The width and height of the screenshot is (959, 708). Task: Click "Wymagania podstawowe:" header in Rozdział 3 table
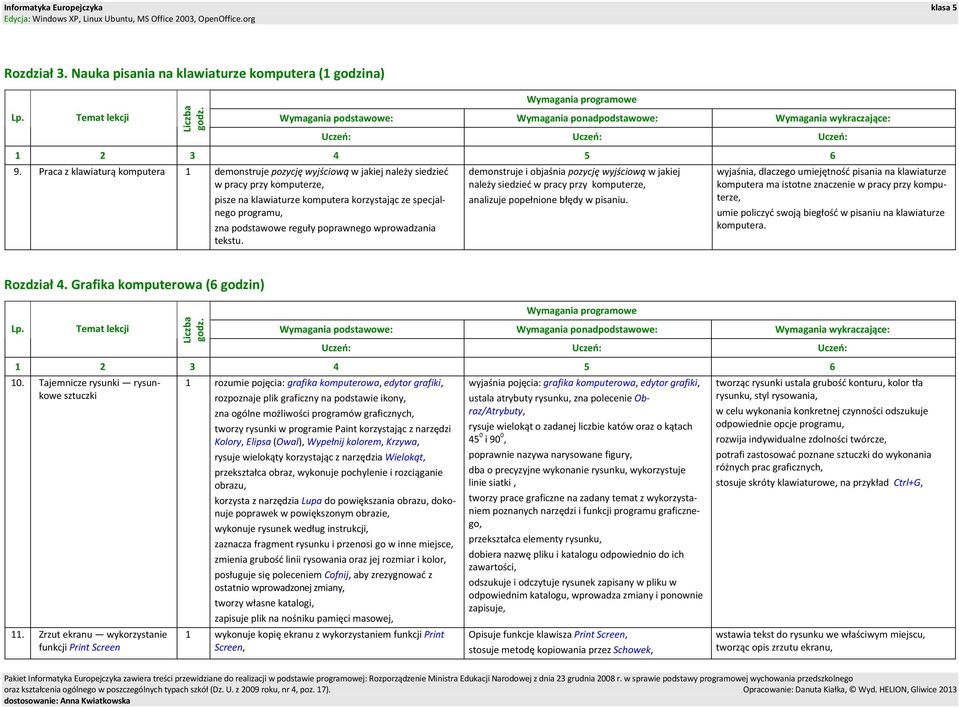click(336, 119)
